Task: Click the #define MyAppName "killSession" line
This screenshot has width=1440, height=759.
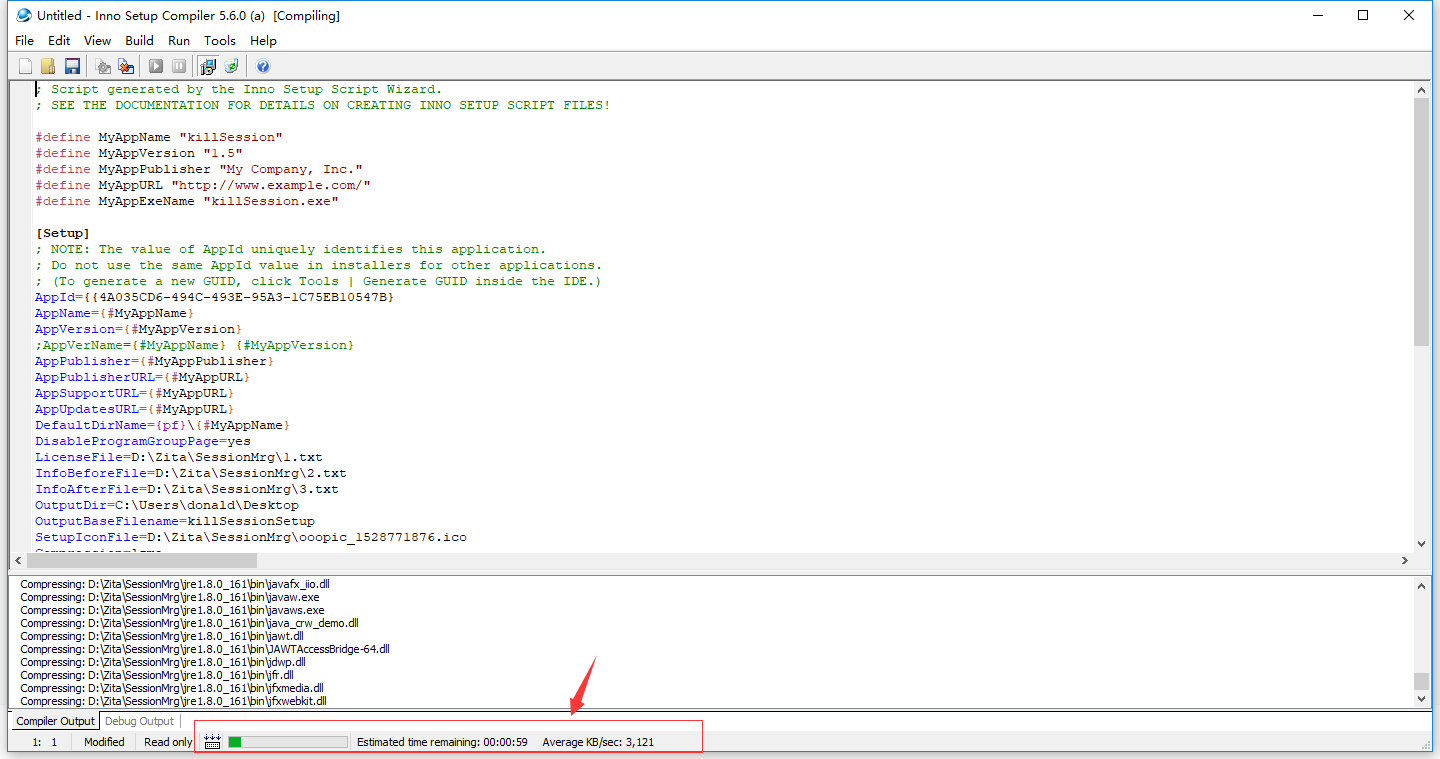Action: click(x=159, y=137)
